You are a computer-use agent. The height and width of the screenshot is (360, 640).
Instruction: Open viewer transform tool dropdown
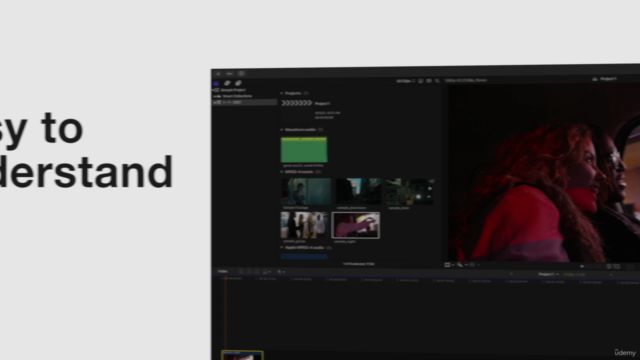[449, 265]
